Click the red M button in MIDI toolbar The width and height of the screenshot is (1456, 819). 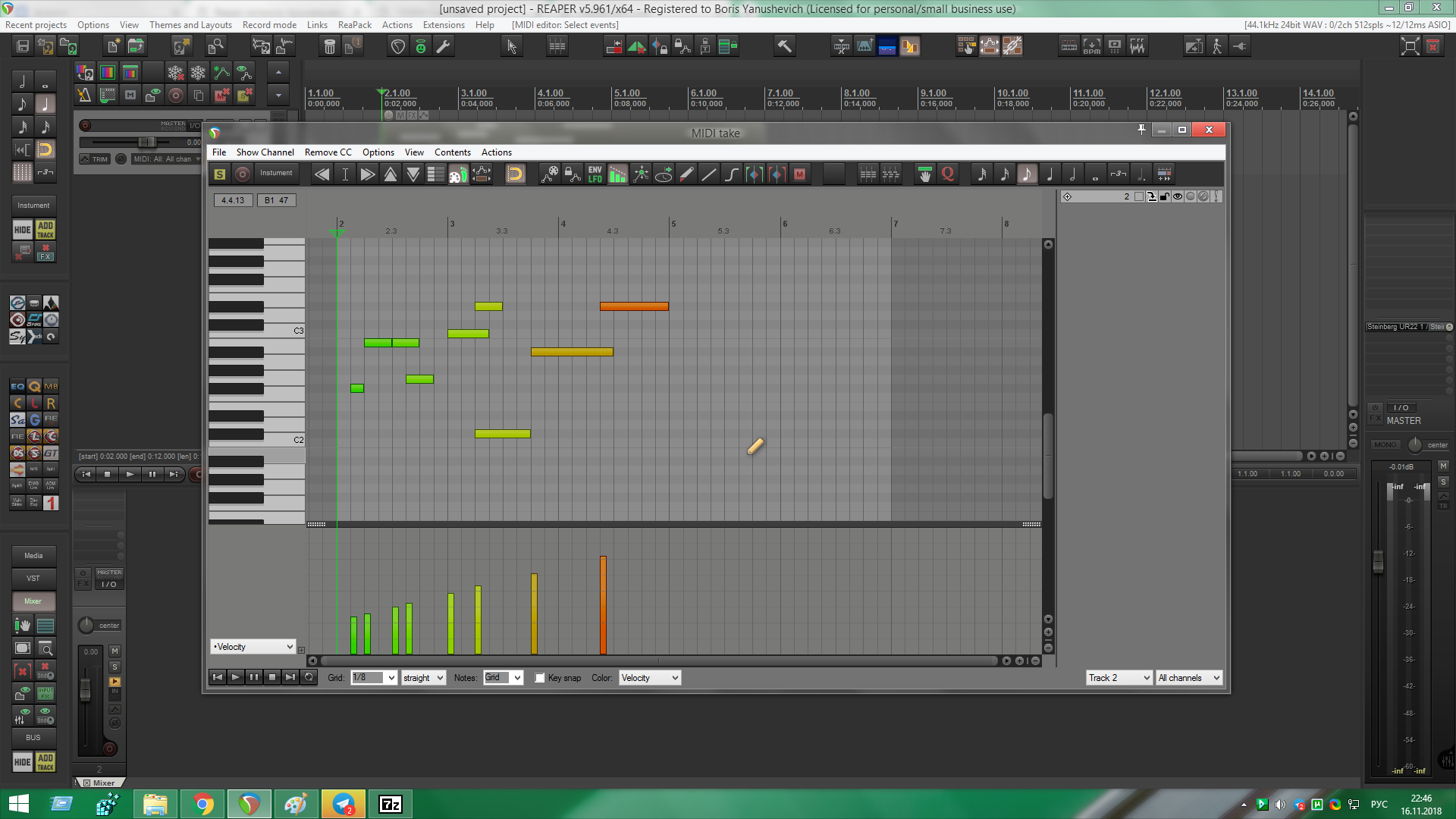coord(799,174)
